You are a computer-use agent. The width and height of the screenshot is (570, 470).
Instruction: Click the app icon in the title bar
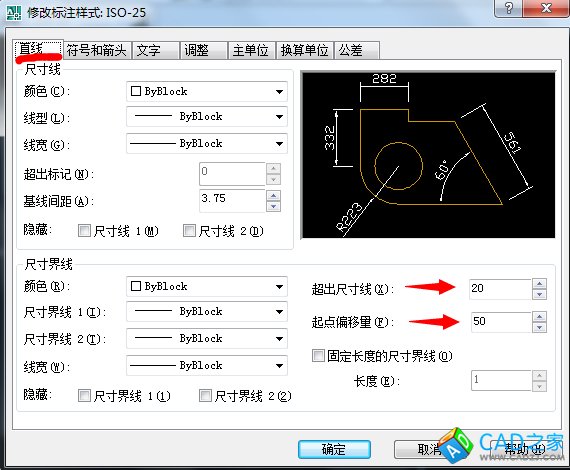pyautogui.click(x=14, y=12)
